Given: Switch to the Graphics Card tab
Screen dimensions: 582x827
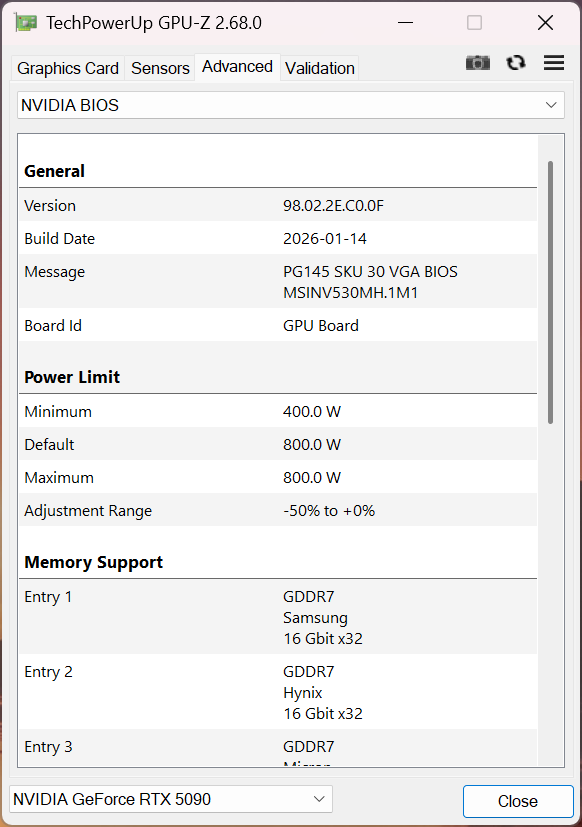Looking at the screenshot, I should pos(67,68).
